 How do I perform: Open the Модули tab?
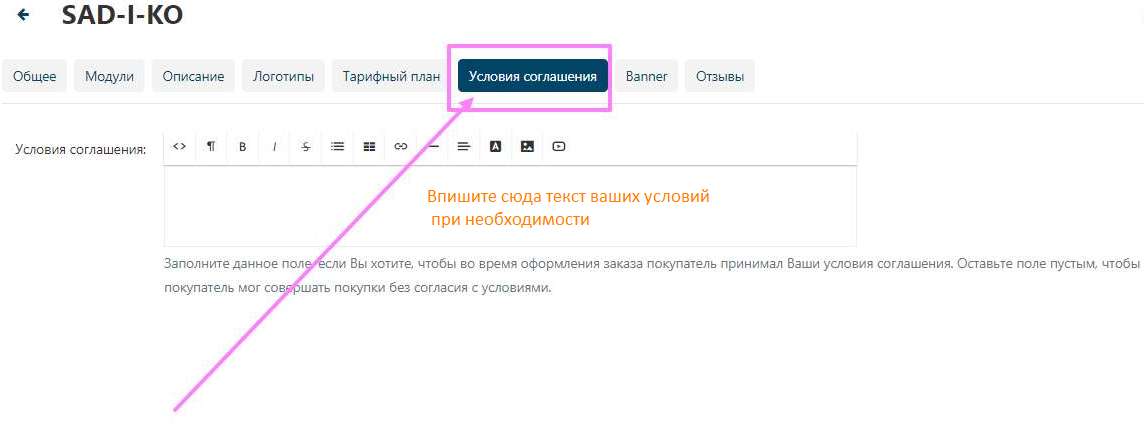[109, 76]
